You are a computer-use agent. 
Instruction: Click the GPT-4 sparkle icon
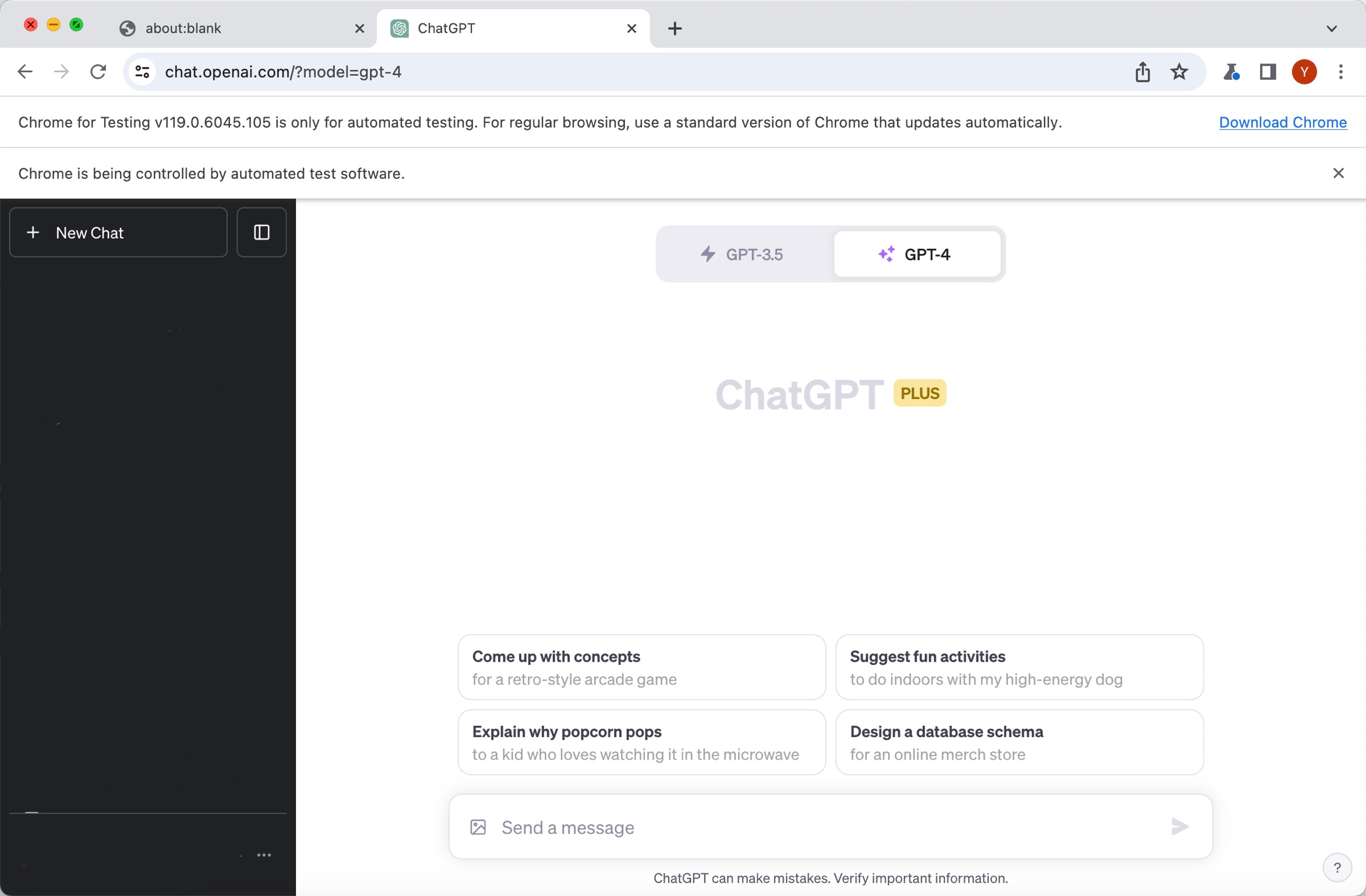[x=885, y=254]
